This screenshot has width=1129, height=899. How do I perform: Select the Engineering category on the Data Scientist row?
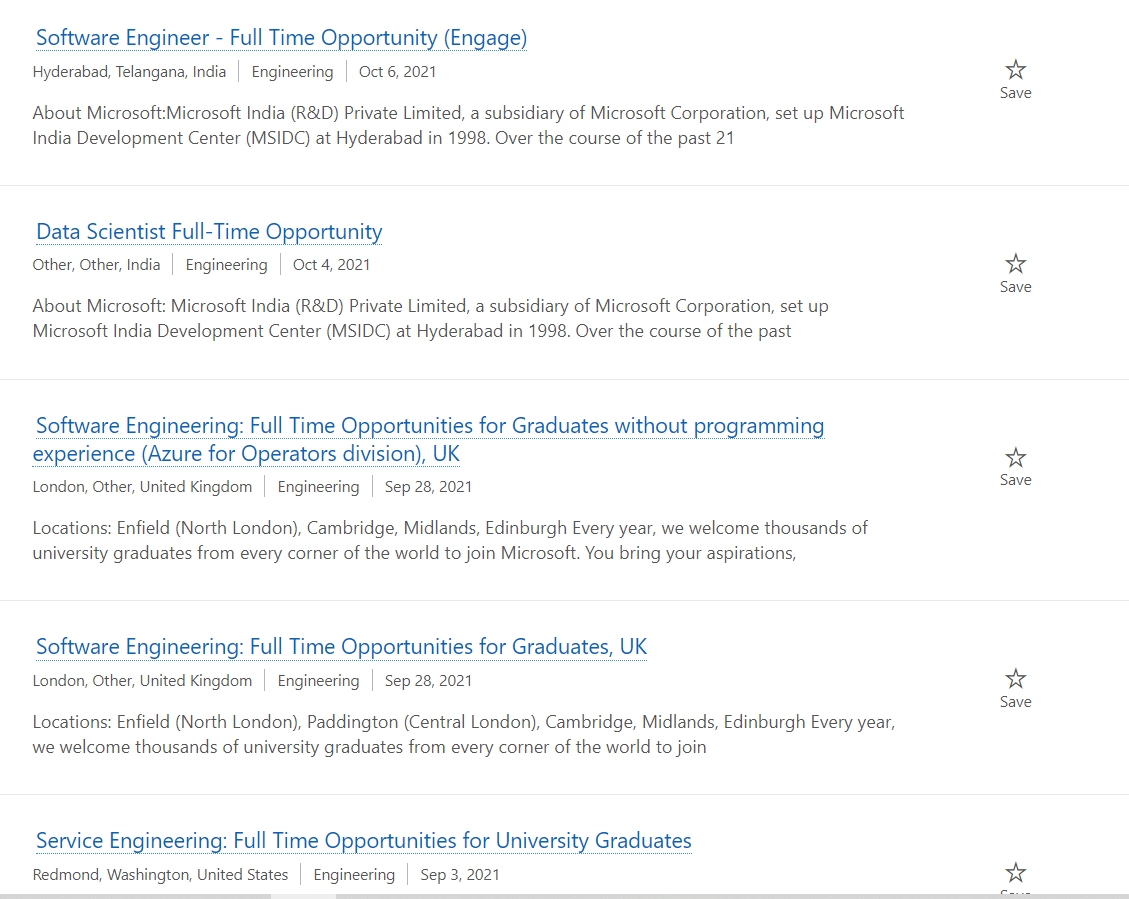click(x=226, y=264)
